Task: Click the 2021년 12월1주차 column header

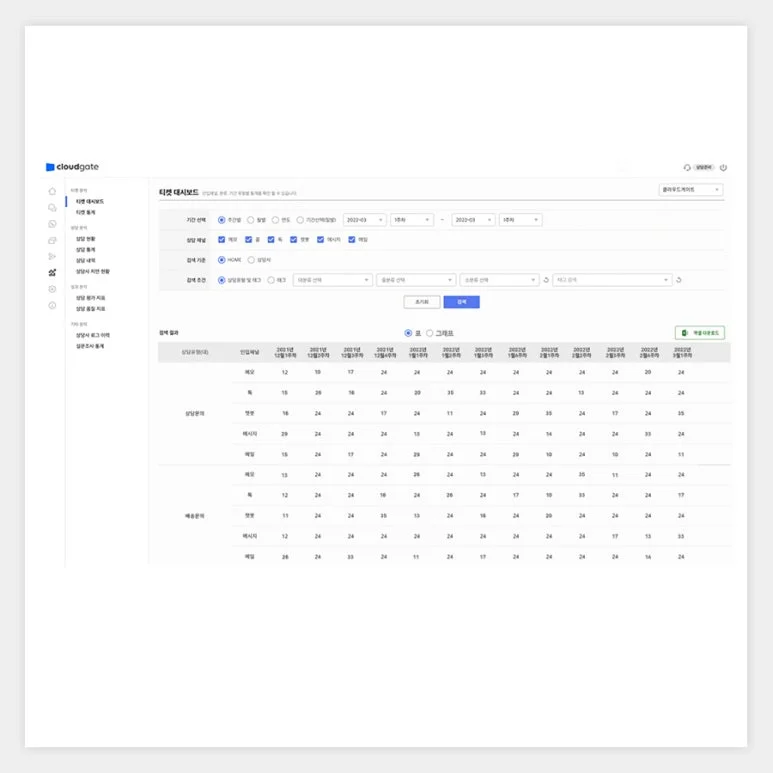Action: click(285, 352)
